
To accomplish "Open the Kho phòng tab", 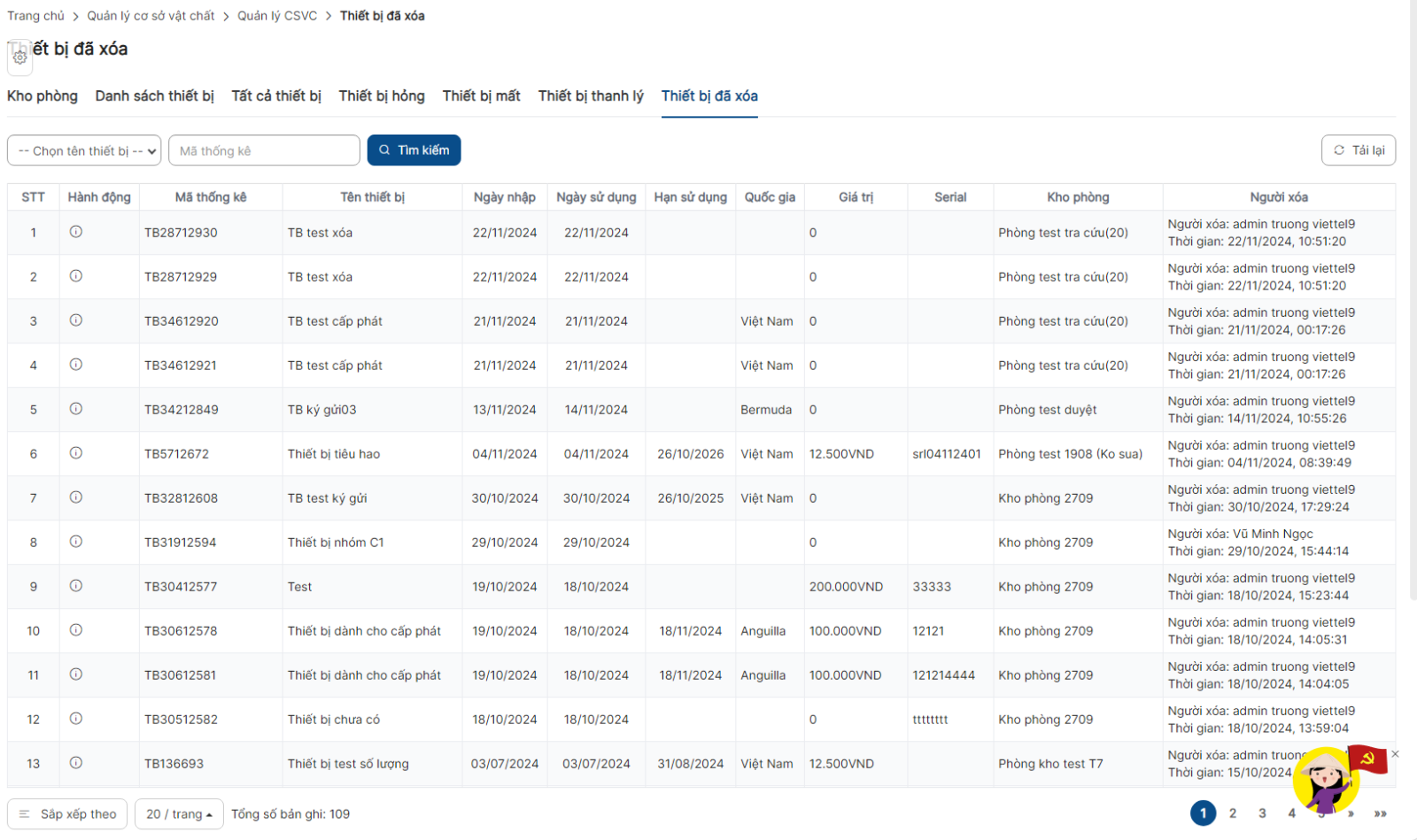I will 43,96.
